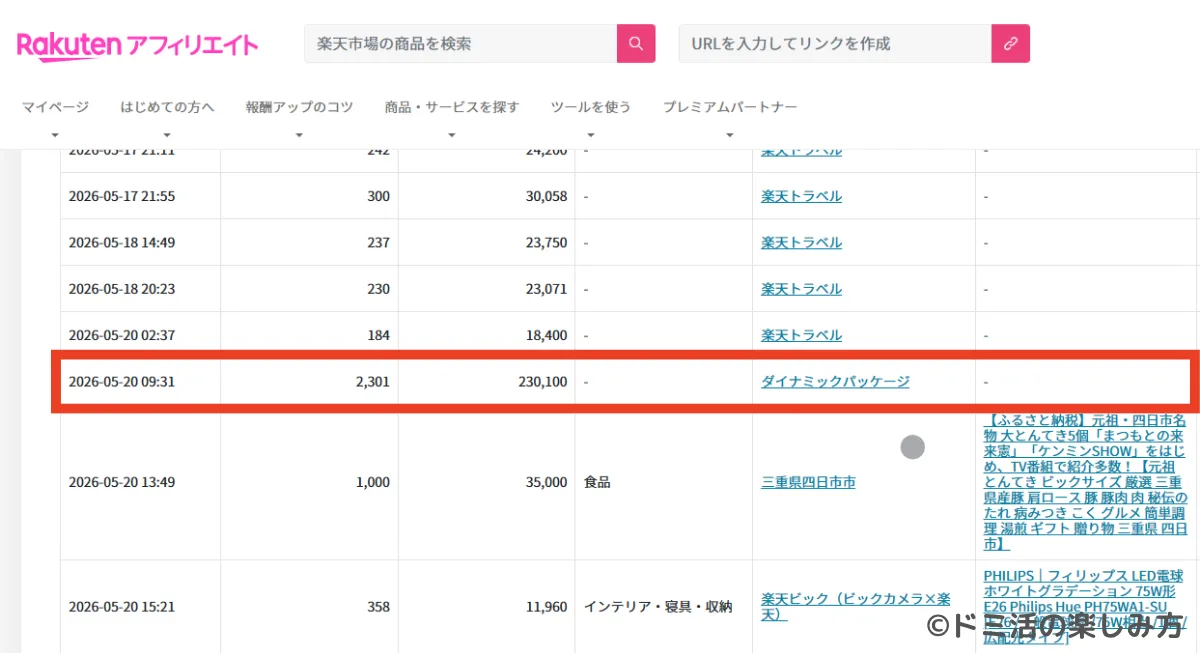
Task: Click the magnifier search button
Action: point(636,44)
